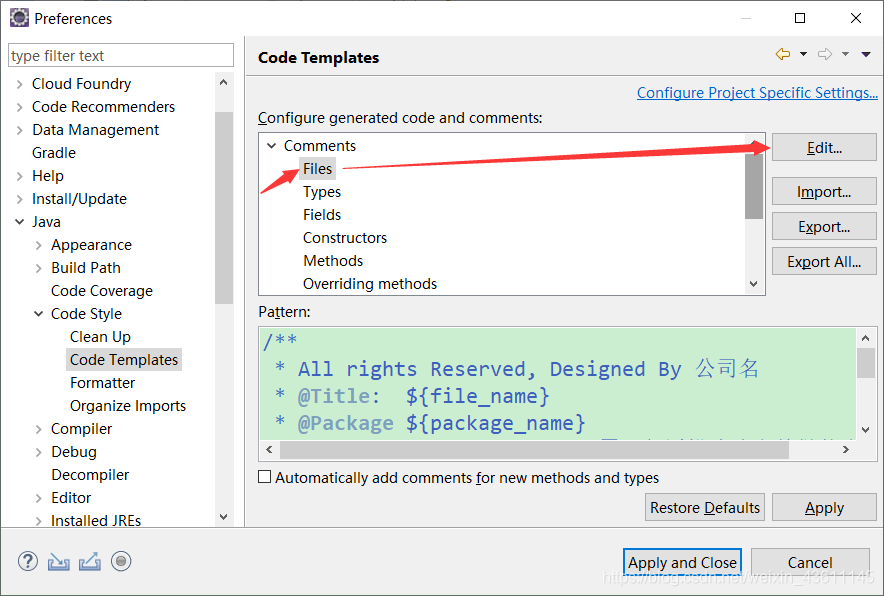Select the Decompiler page
The width and height of the screenshot is (884, 596).
[90, 475]
